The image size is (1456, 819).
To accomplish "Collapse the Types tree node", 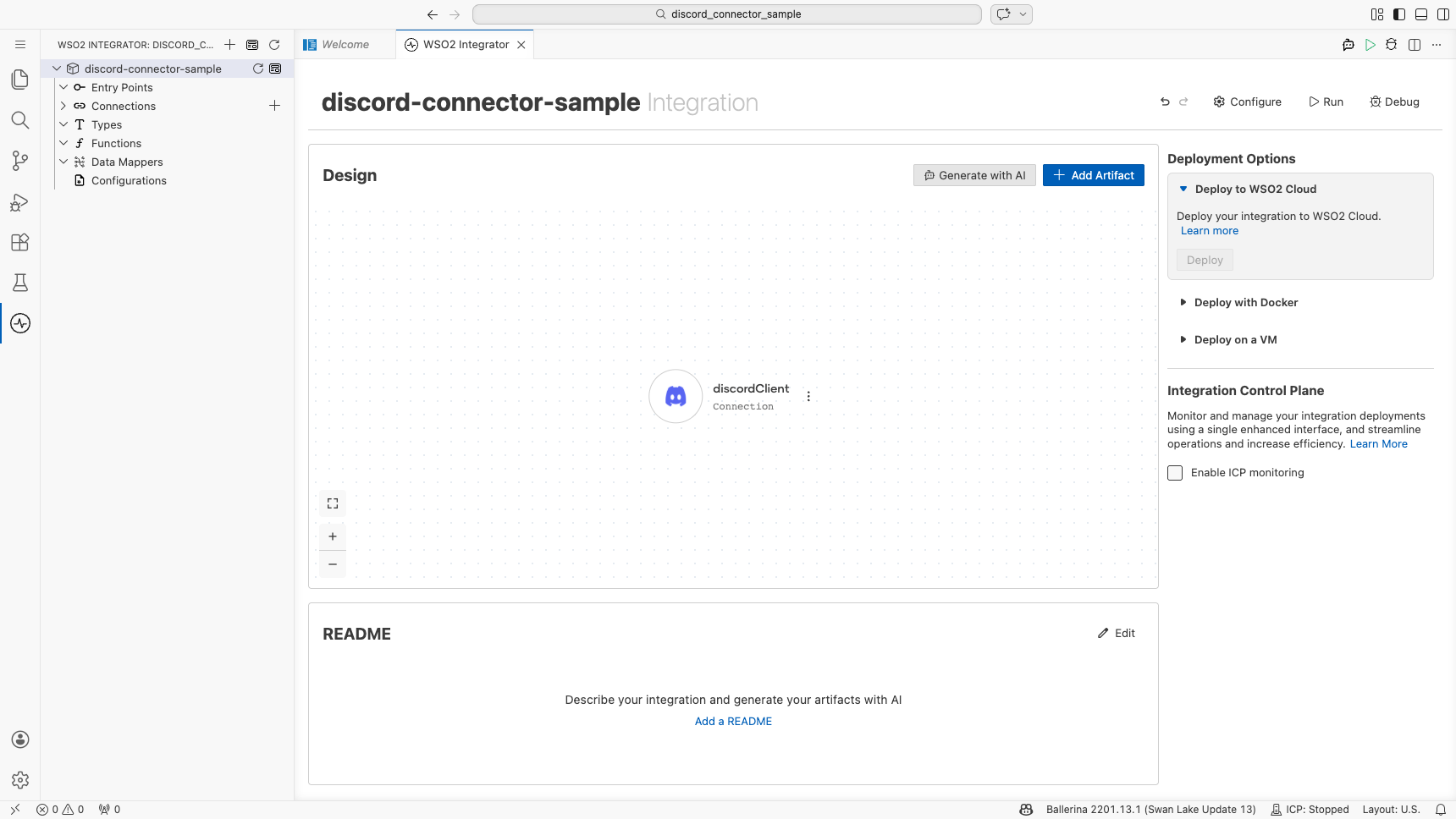I will pyautogui.click(x=63, y=124).
